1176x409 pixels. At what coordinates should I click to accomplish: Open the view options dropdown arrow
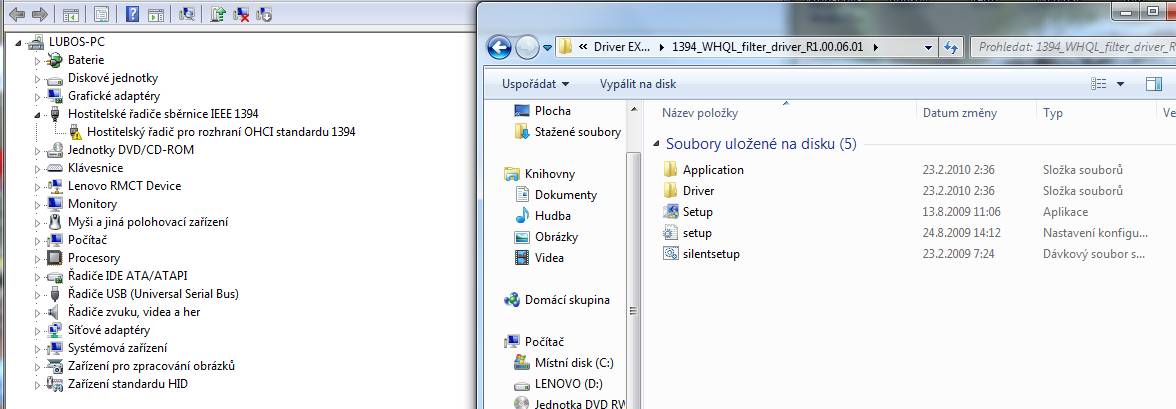pos(1120,84)
